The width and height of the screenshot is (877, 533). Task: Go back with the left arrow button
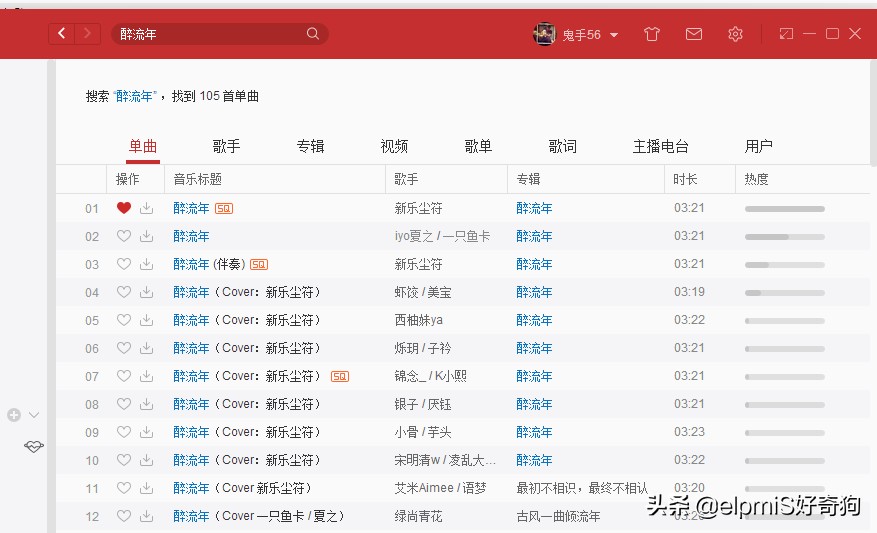point(62,34)
